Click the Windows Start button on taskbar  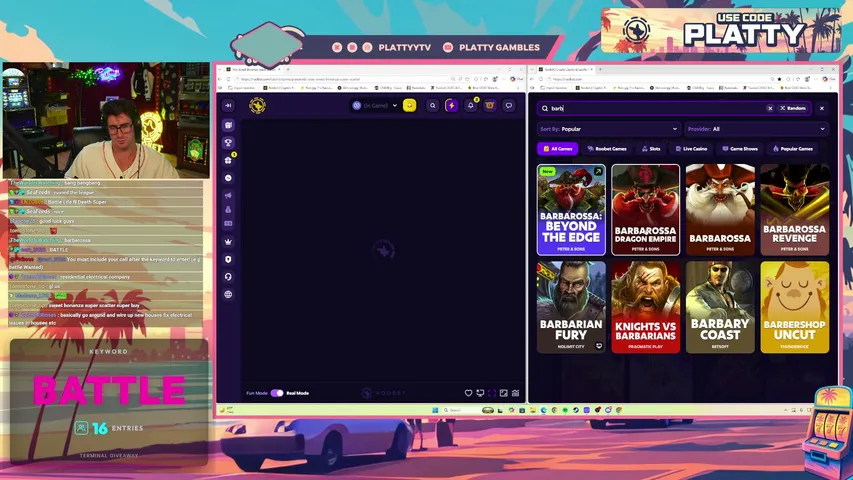click(435, 410)
